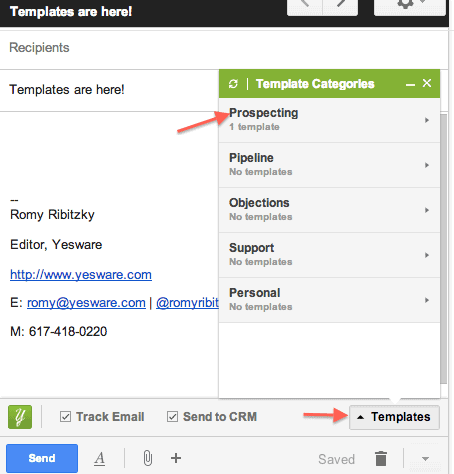Viewport: 454px width, 474px height.
Task: Collapse the Templates dropdown button
Action: [x=394, y=417]
